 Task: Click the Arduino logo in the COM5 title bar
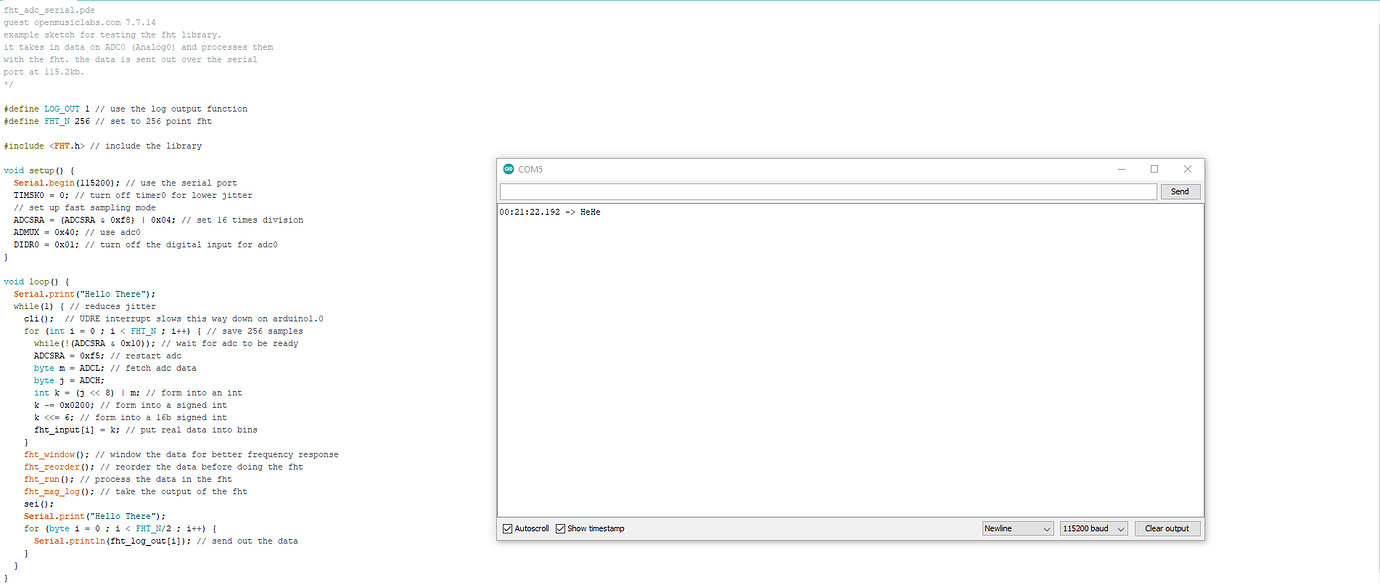click(x=511, y=169)
